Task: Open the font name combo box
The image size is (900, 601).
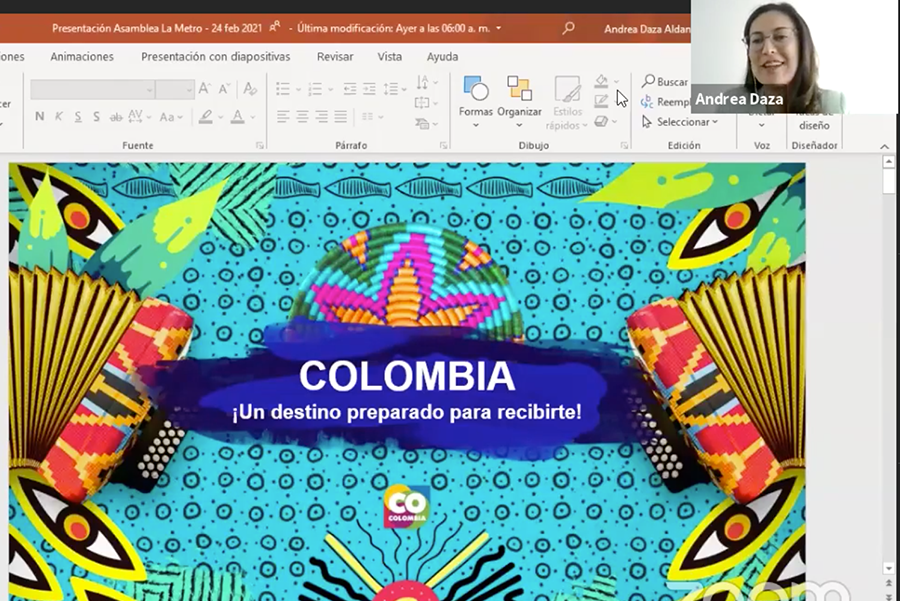Action: pyautogui.click(x=92, y=90)
